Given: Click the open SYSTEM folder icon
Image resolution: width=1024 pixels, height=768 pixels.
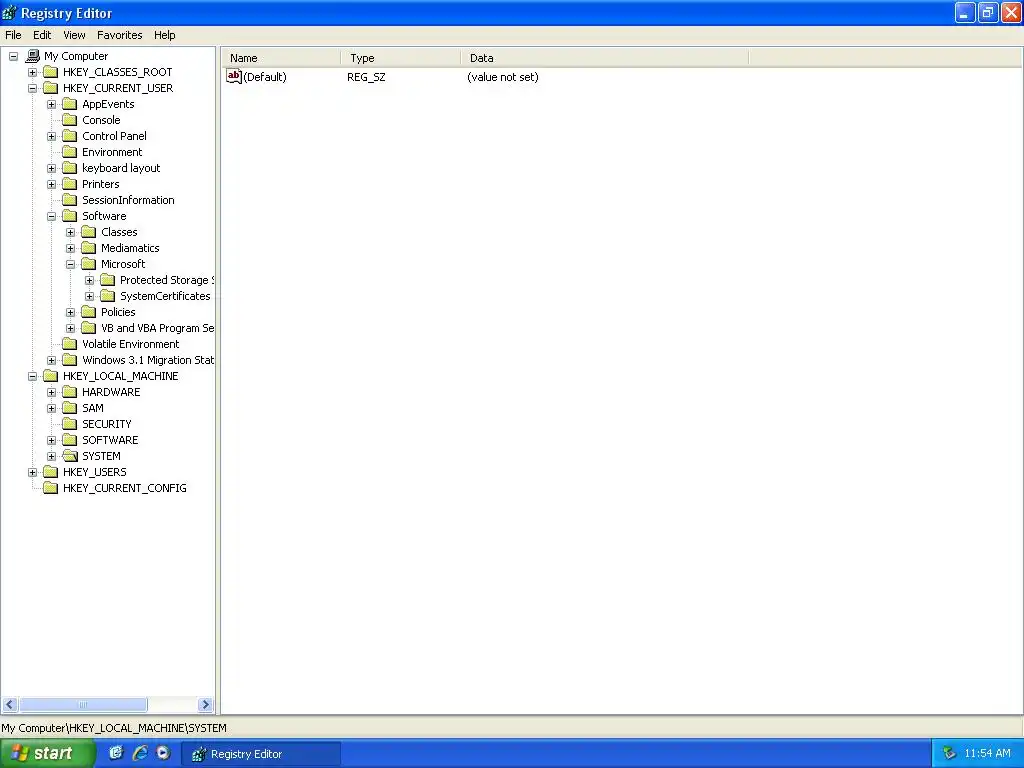Looking at the screenshot, I should [x=69, y=456].
